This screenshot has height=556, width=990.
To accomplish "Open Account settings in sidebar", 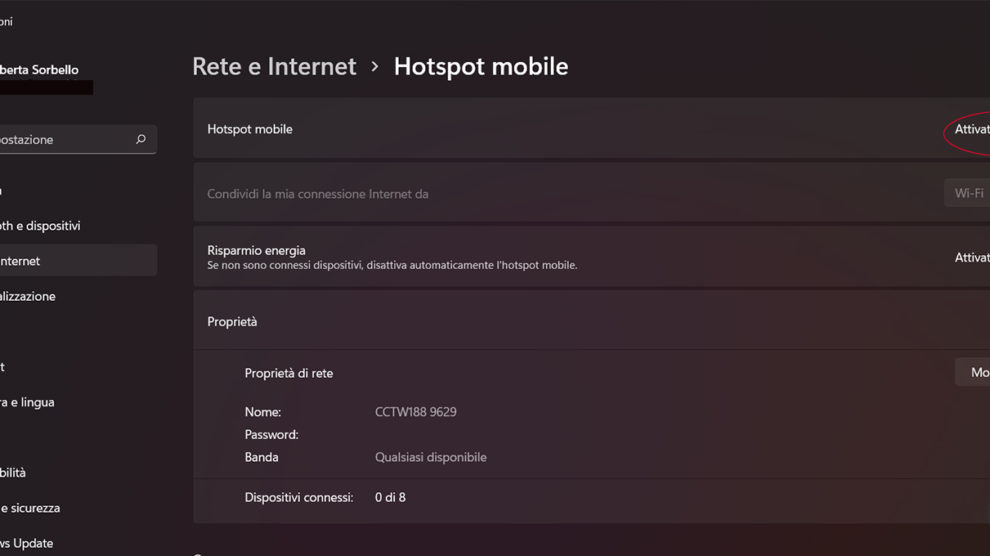I will click(x=3, y=367).
